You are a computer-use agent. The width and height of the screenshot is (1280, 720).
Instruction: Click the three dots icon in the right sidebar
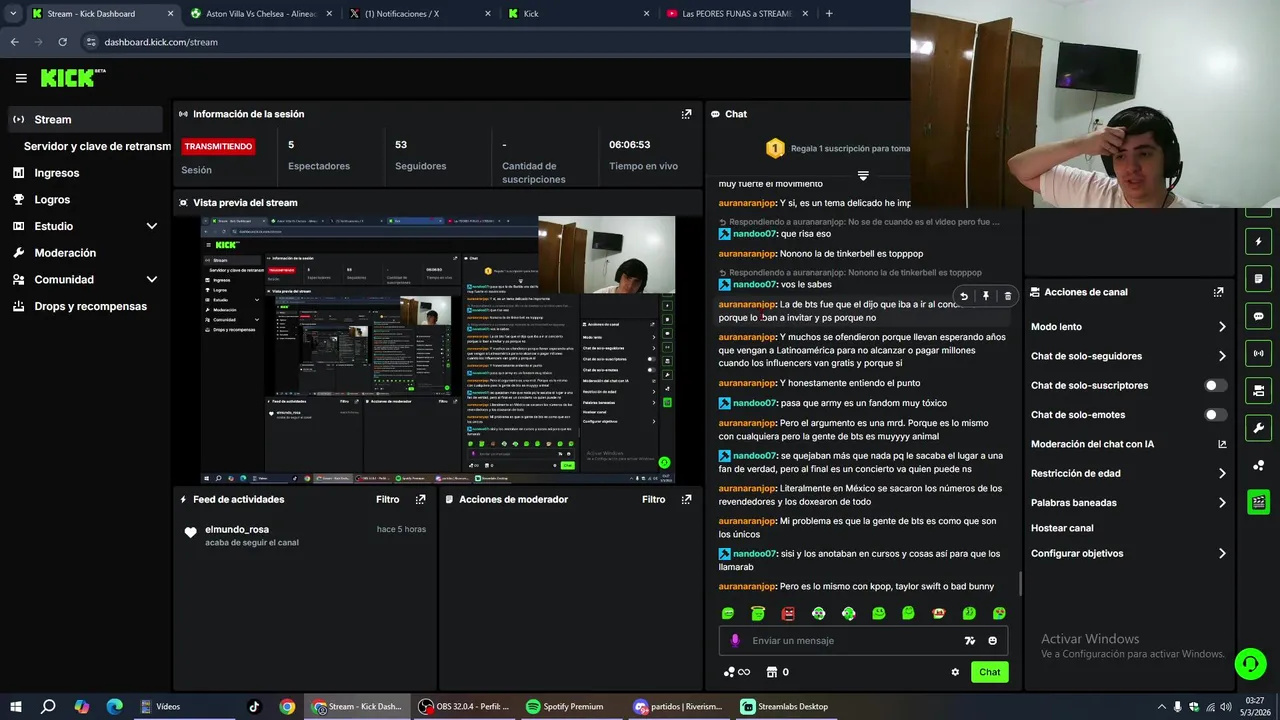[1258, 465]
